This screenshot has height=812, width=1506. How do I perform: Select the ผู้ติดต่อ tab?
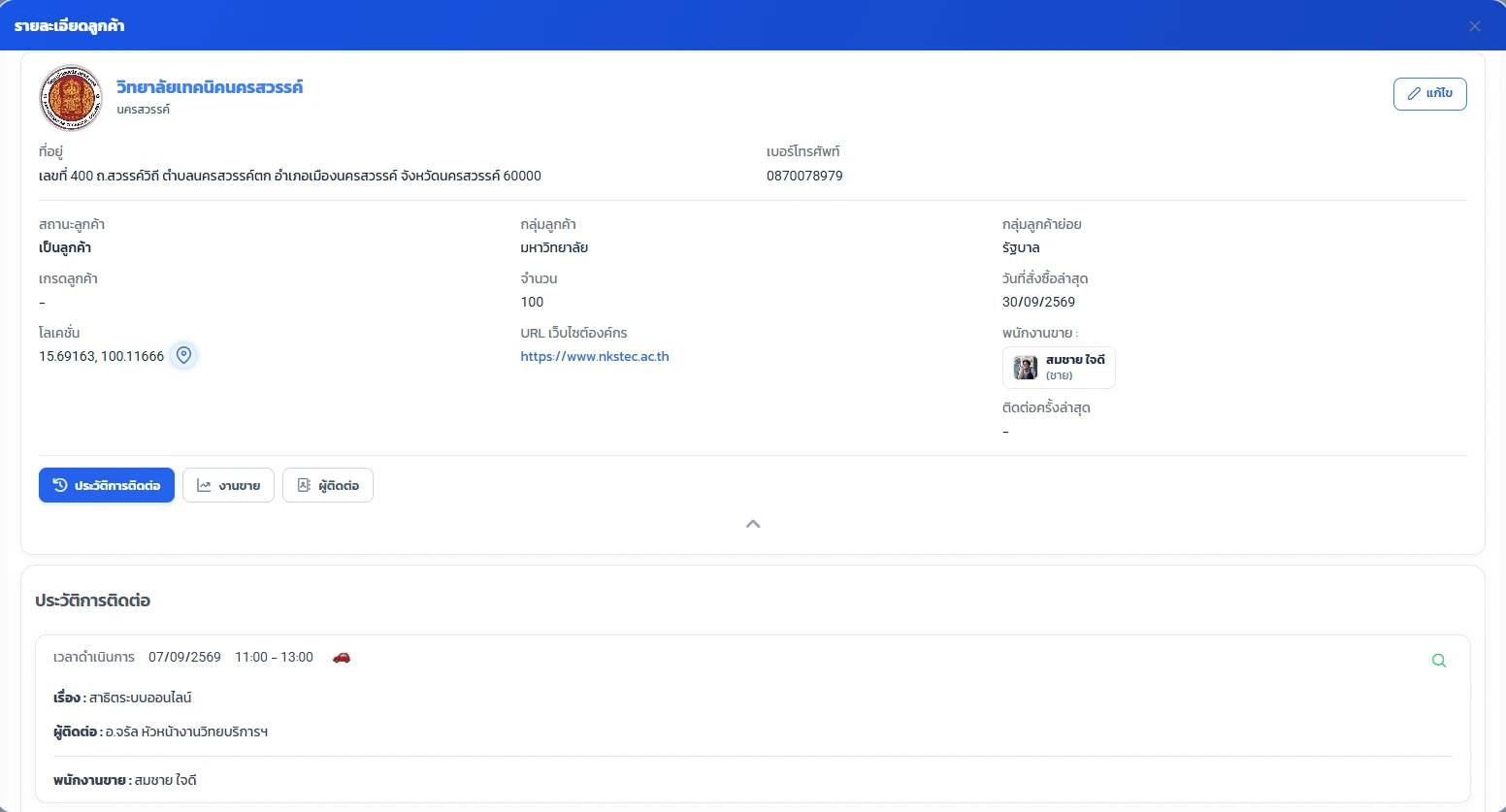[328, 485]
